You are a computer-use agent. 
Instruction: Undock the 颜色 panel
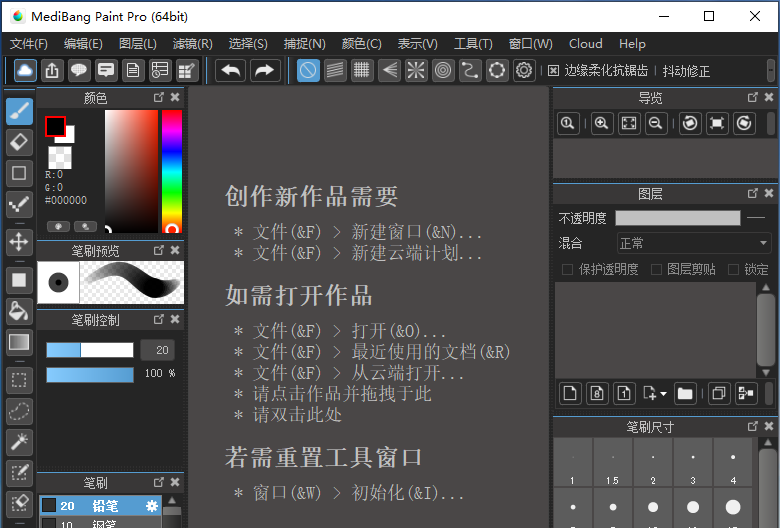159,98
